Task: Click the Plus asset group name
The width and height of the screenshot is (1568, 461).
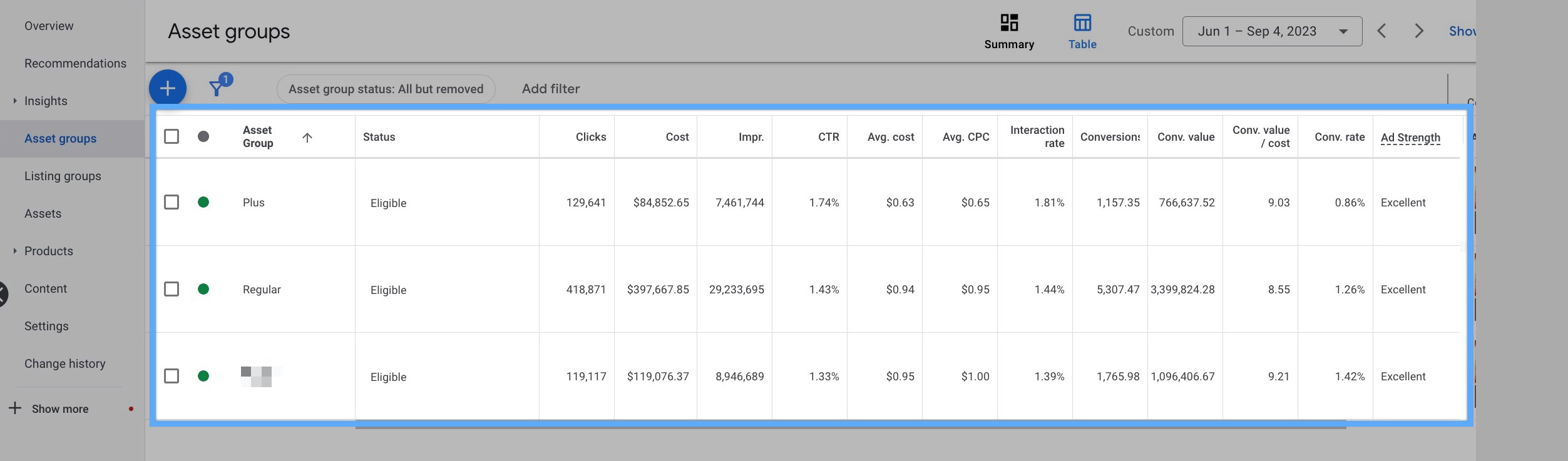Action: pyautogui.click(x=254, y=203)
